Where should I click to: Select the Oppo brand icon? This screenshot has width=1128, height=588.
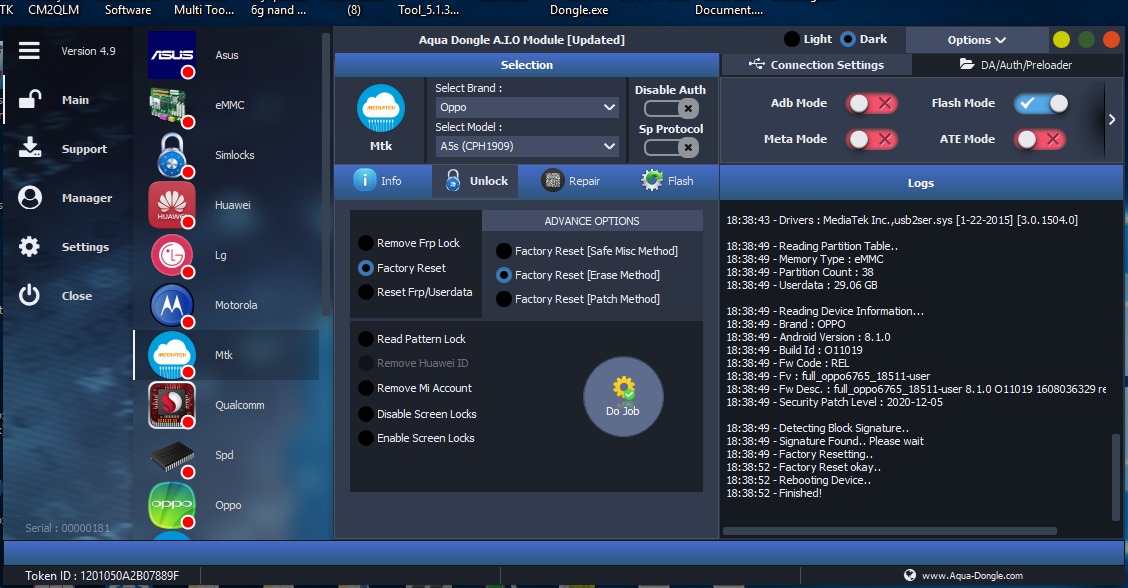172,505
